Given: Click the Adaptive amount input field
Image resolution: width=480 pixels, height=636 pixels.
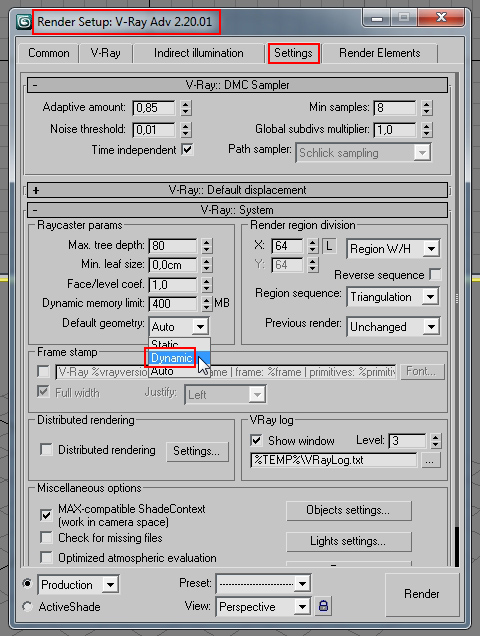Looking at the screenshot, I should point(154,108).
